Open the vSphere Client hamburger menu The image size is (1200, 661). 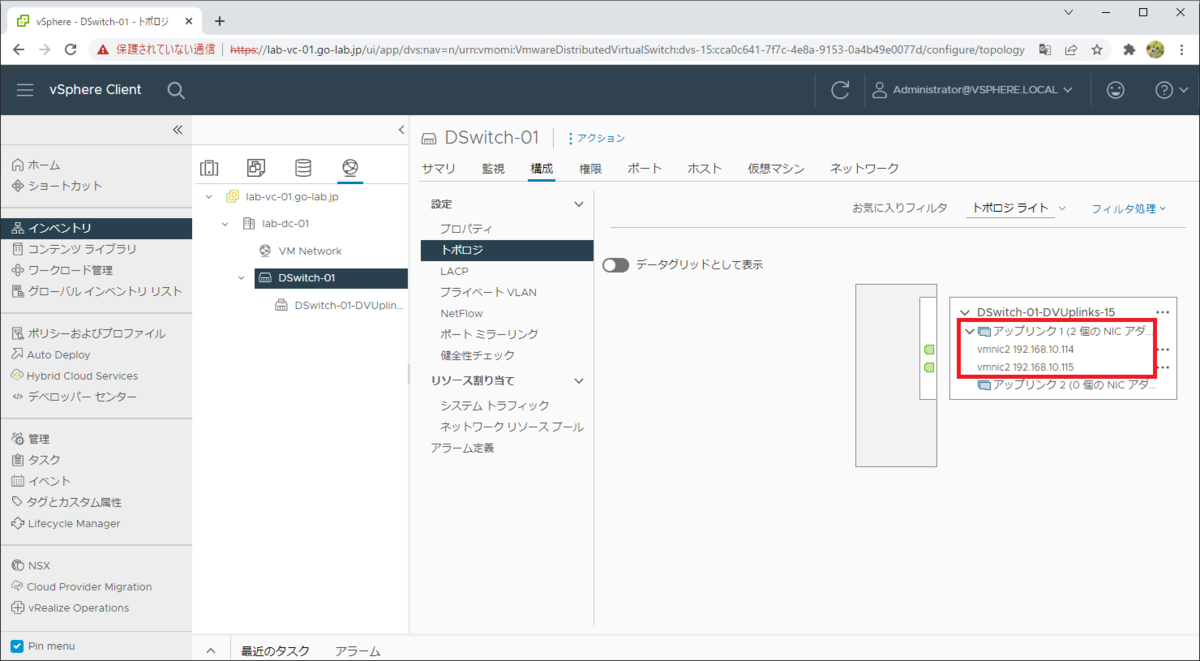pos(26,90)
